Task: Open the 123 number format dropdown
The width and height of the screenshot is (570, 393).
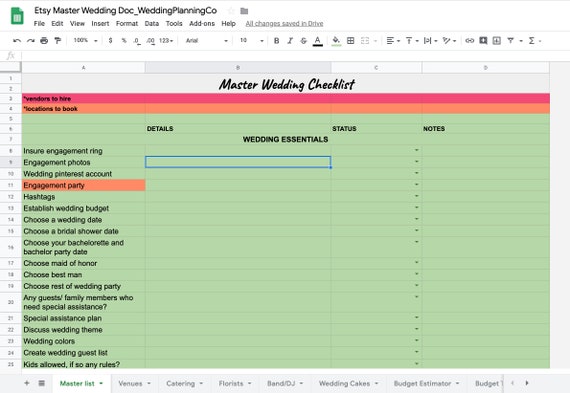Action: (x=166, y=41)
